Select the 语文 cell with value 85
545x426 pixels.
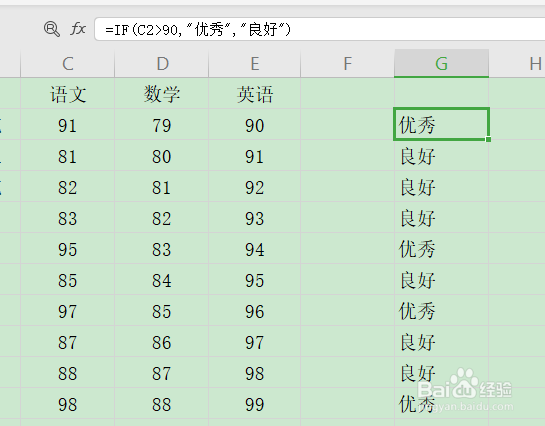point(67,279)
